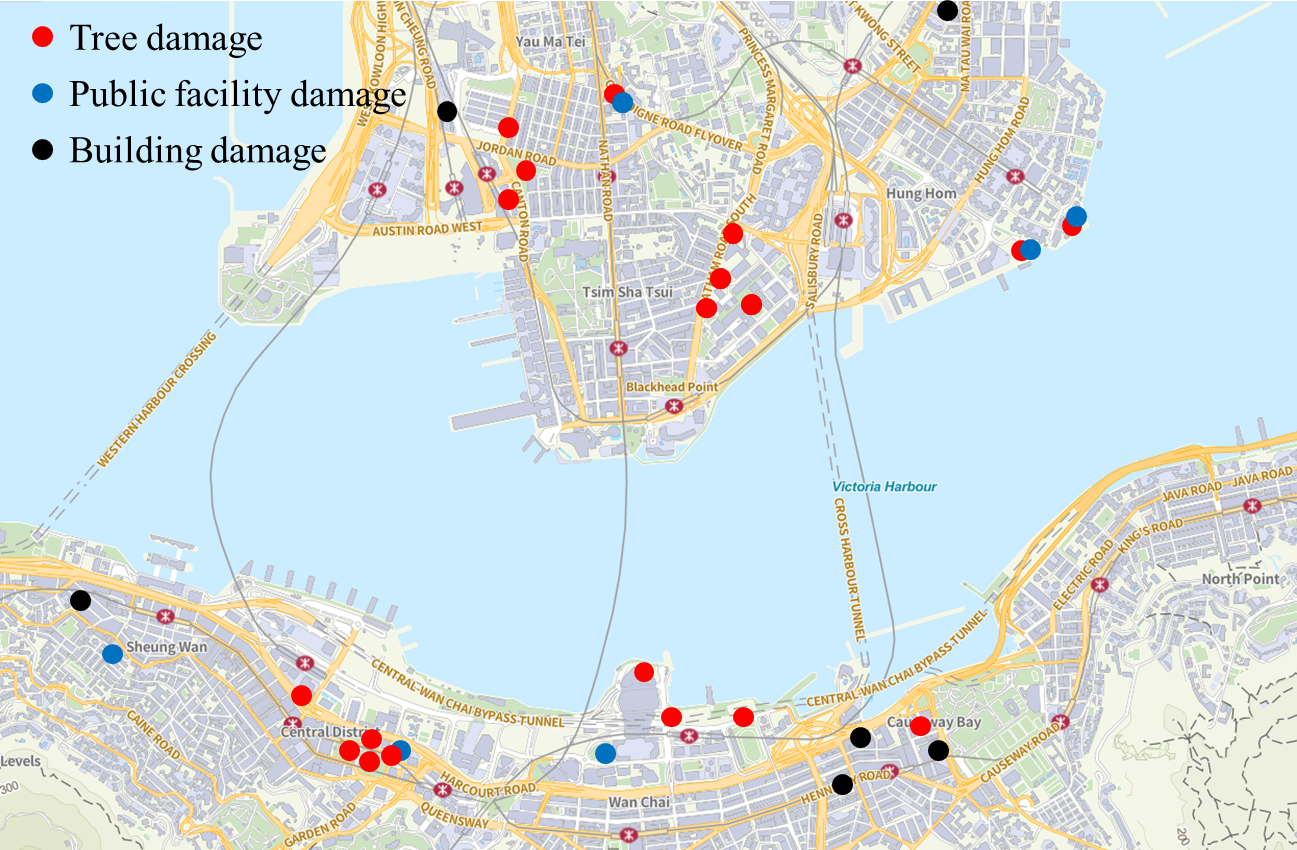Select the red marker beside Causeway Bay label
Viewport: 1297px width, 850px height.
920,726
